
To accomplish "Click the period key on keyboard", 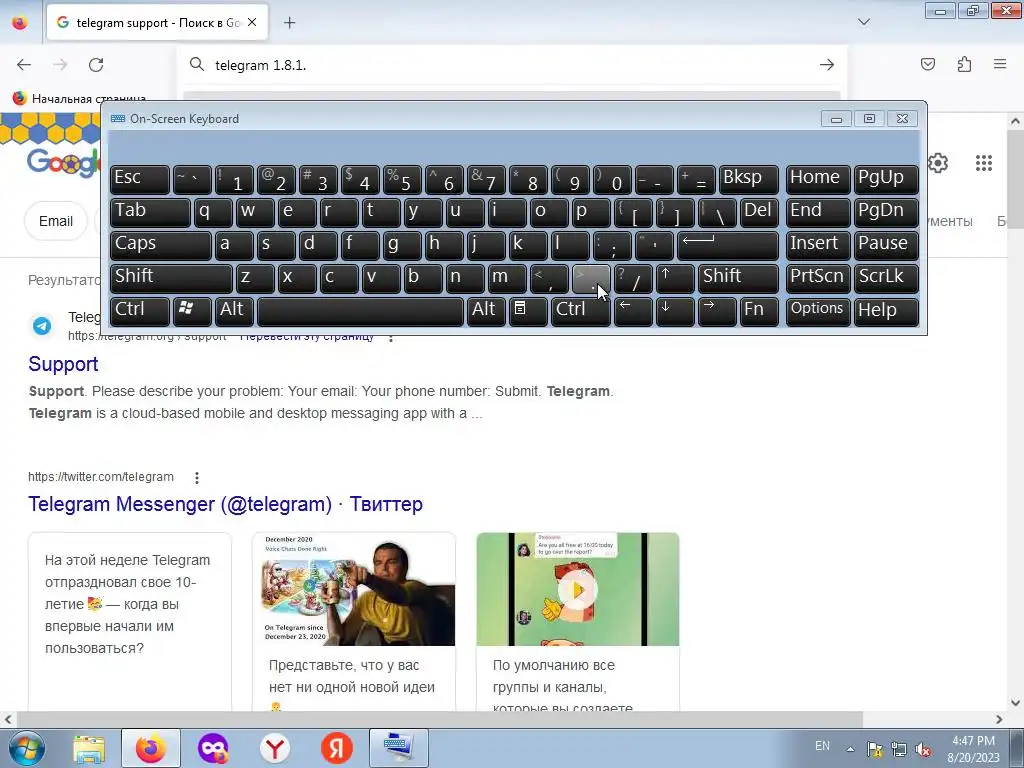I will click(x=591, y=278).
